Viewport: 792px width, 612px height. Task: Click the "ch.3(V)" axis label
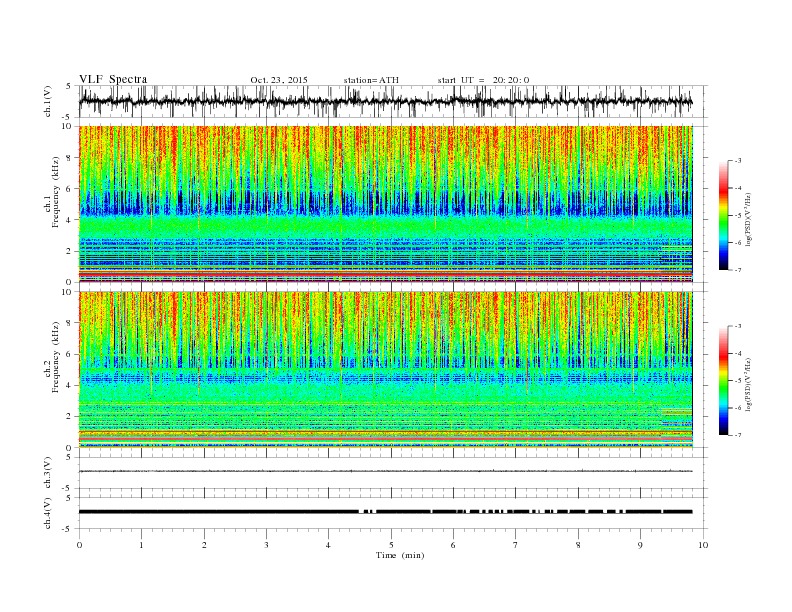click(x=48, y=473)
